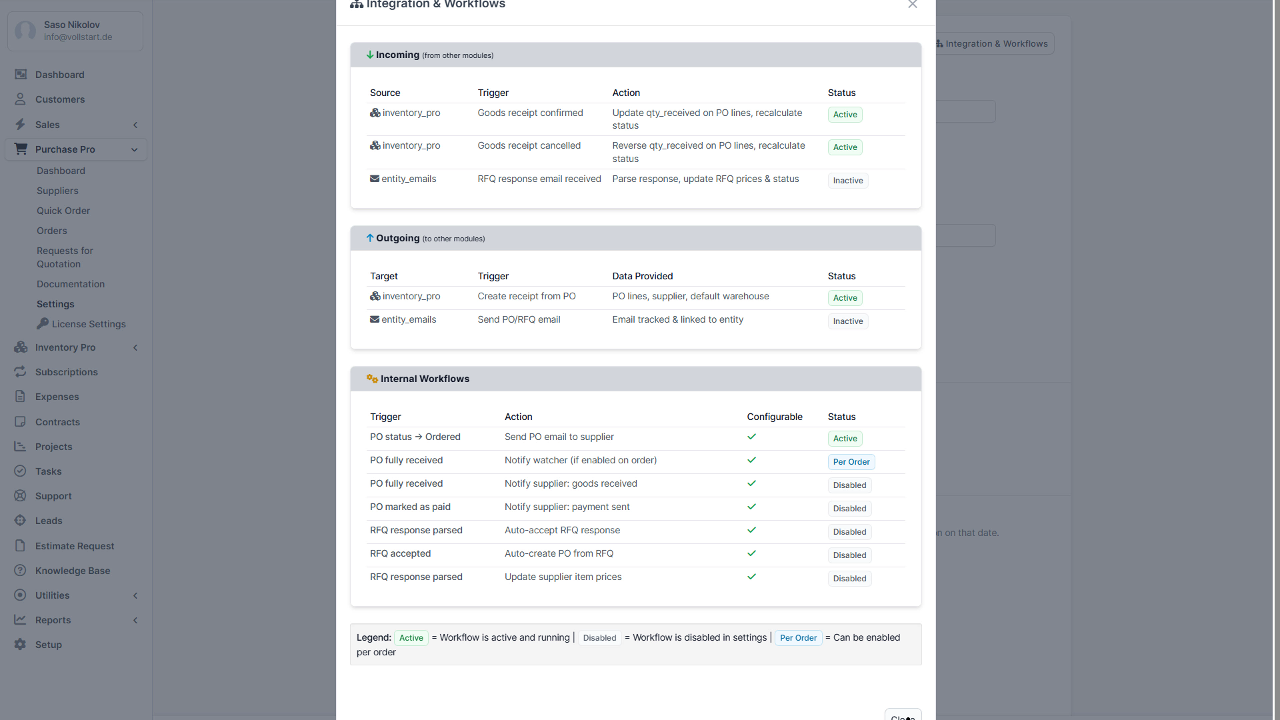Click checkmark for Update supplier item prices

[x=752, y=577]
